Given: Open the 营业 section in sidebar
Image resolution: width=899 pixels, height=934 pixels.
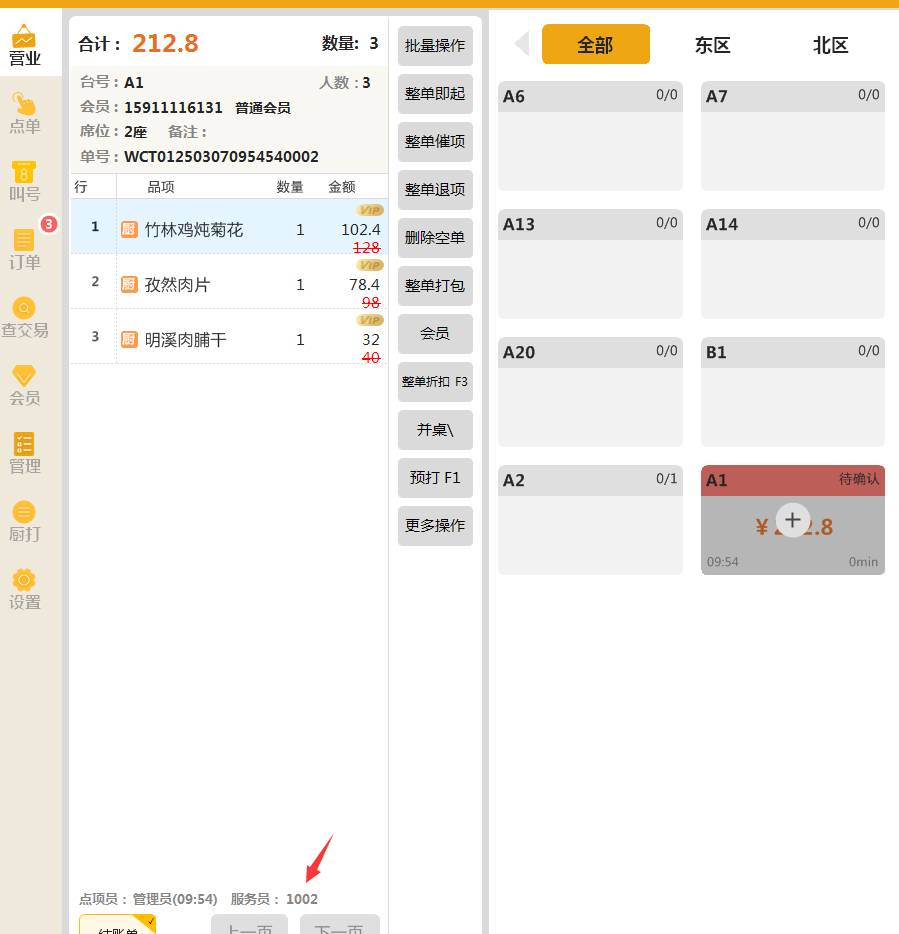Looking at the screenshot, I should [24, 45].
